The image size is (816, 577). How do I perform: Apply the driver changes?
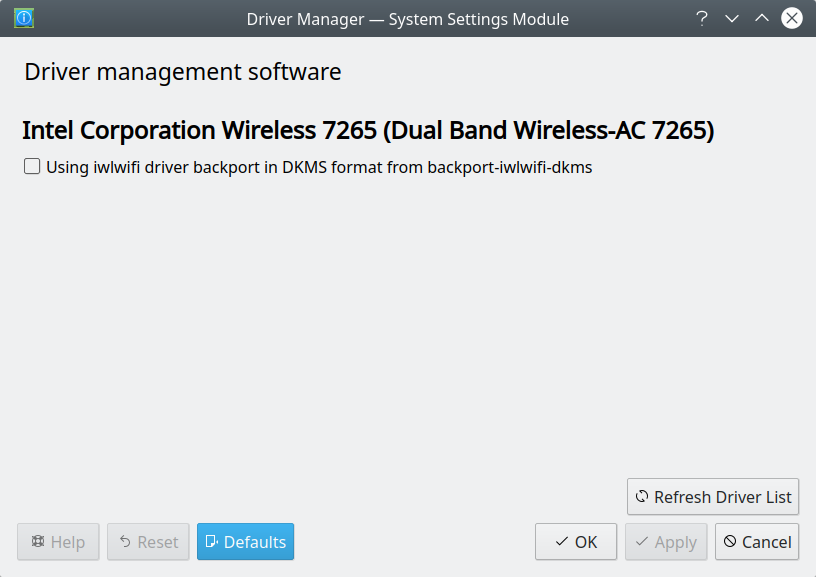tap(666, 541)
